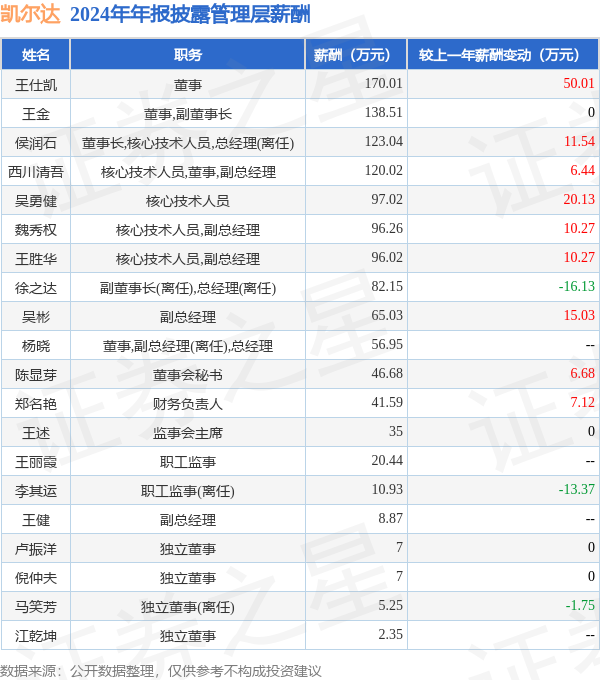Select the name 王仕凯
The image size is (600, 680).
(x=36, y=85)
